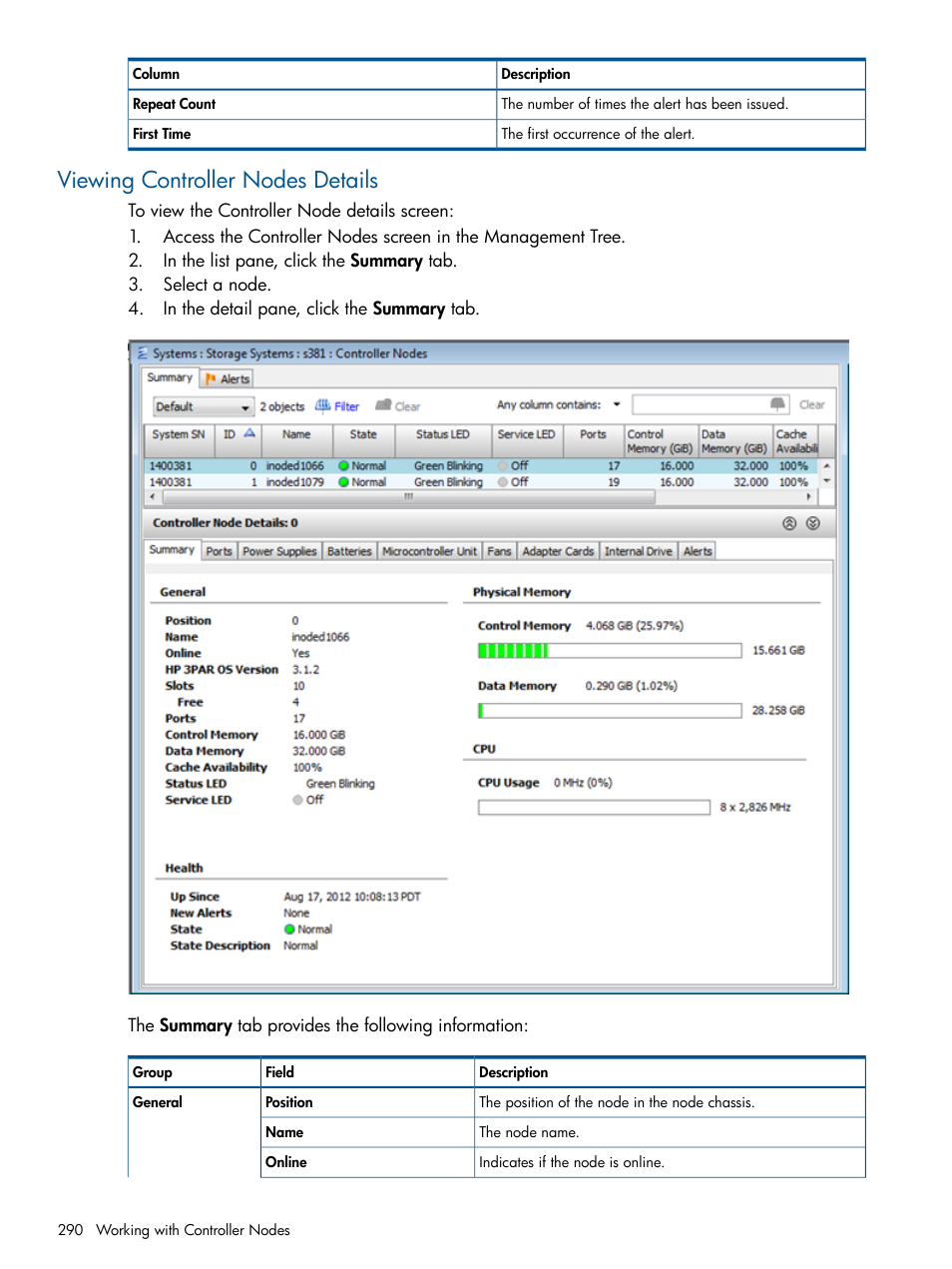
Task: Click the Clear button next to Filter
Action: point(398,406)
